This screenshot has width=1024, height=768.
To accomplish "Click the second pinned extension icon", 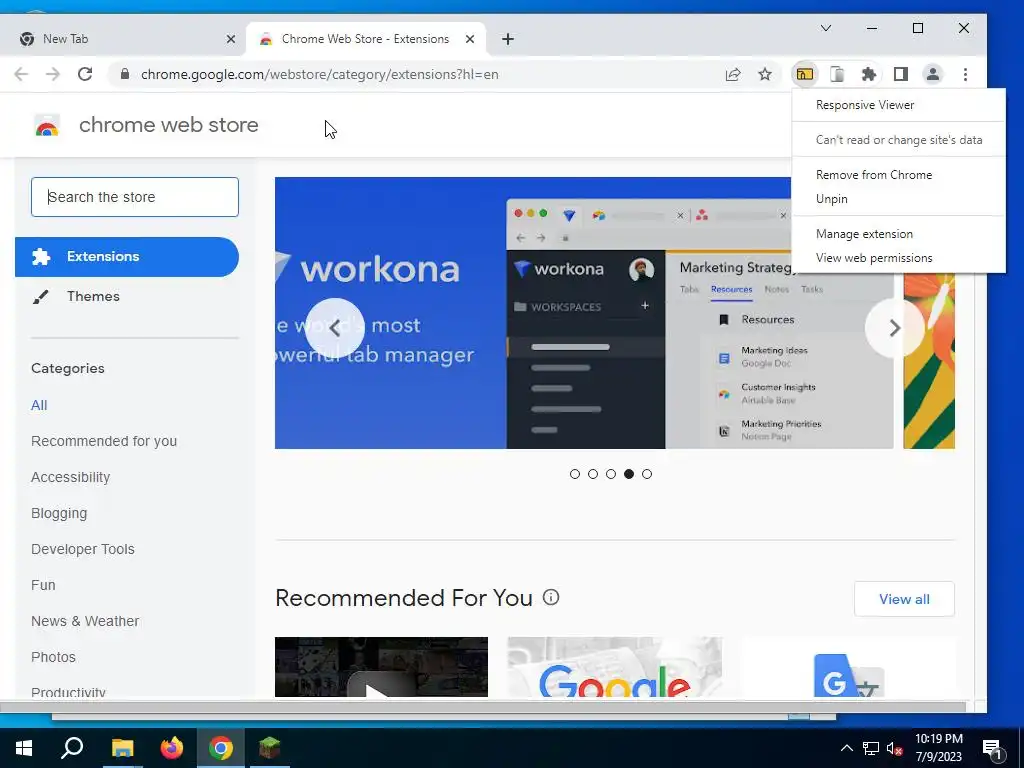I will tap(837, 74).
